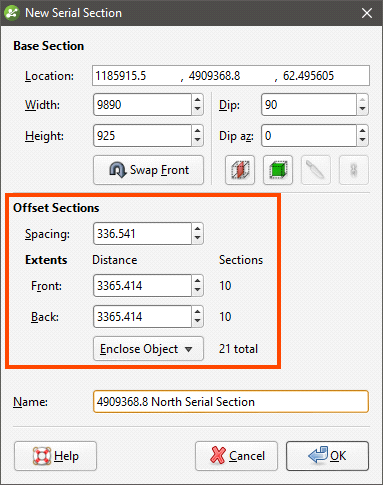Increase the Width value with up arrow

click(x=198, y=100)
